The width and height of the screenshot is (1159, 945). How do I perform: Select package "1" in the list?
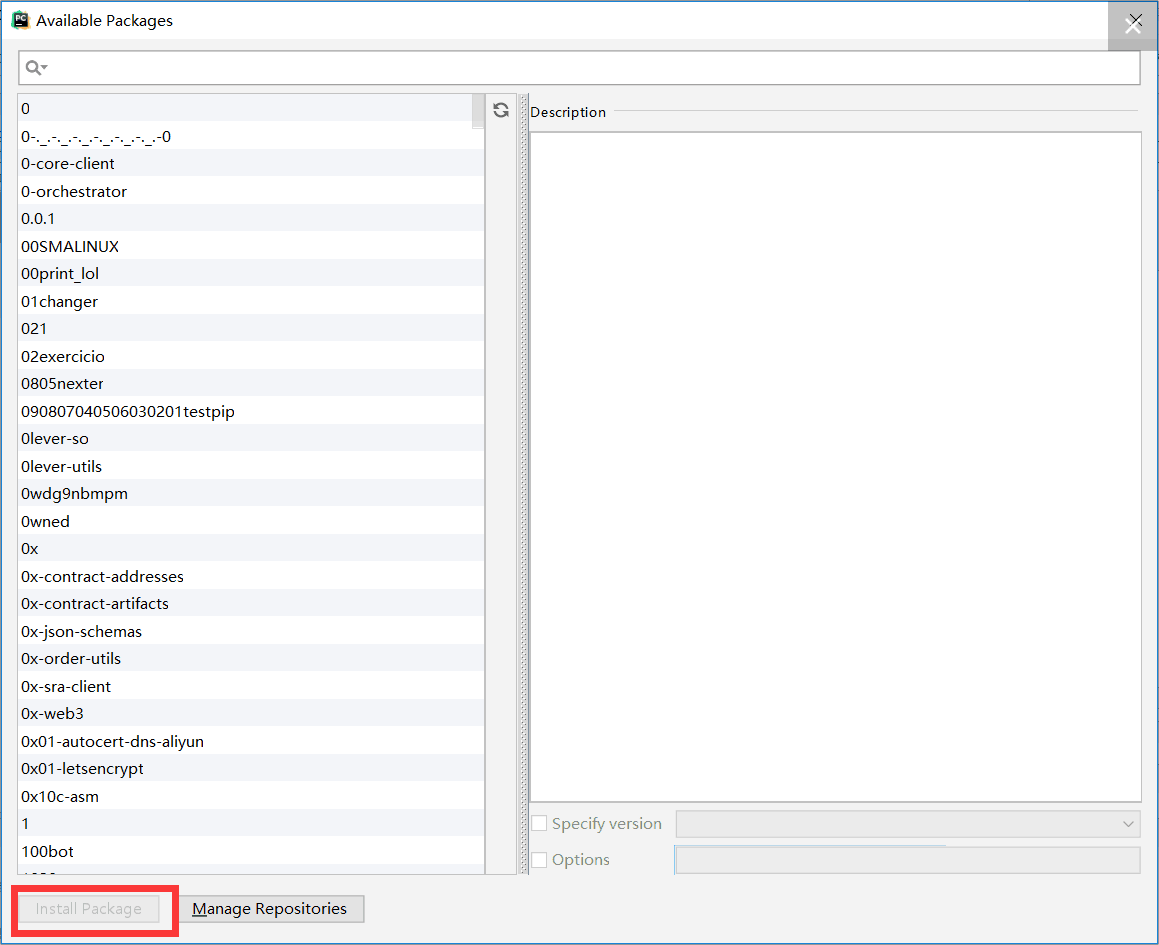point(251,824)
